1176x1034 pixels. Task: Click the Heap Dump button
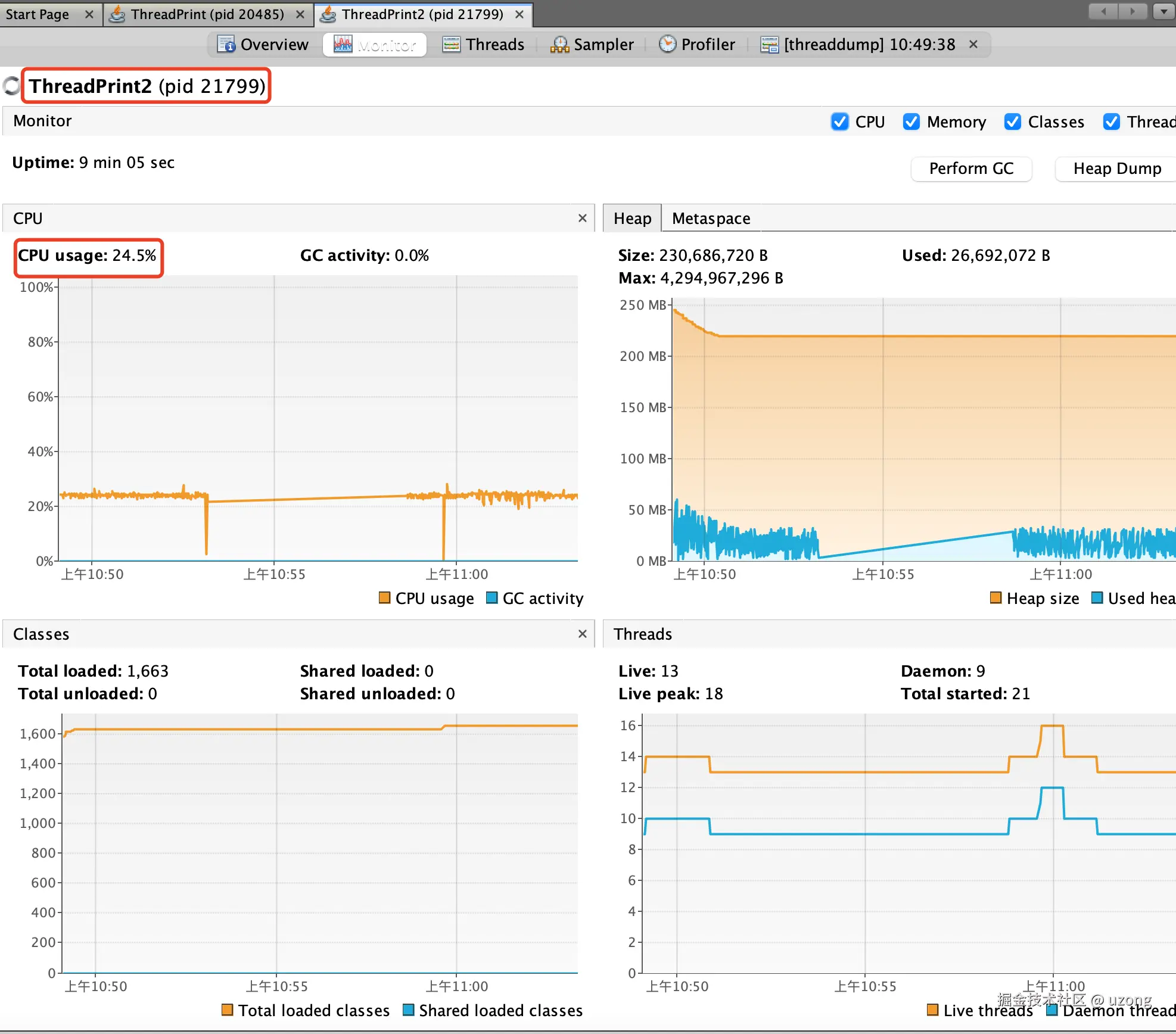[x=1116, y=169]
